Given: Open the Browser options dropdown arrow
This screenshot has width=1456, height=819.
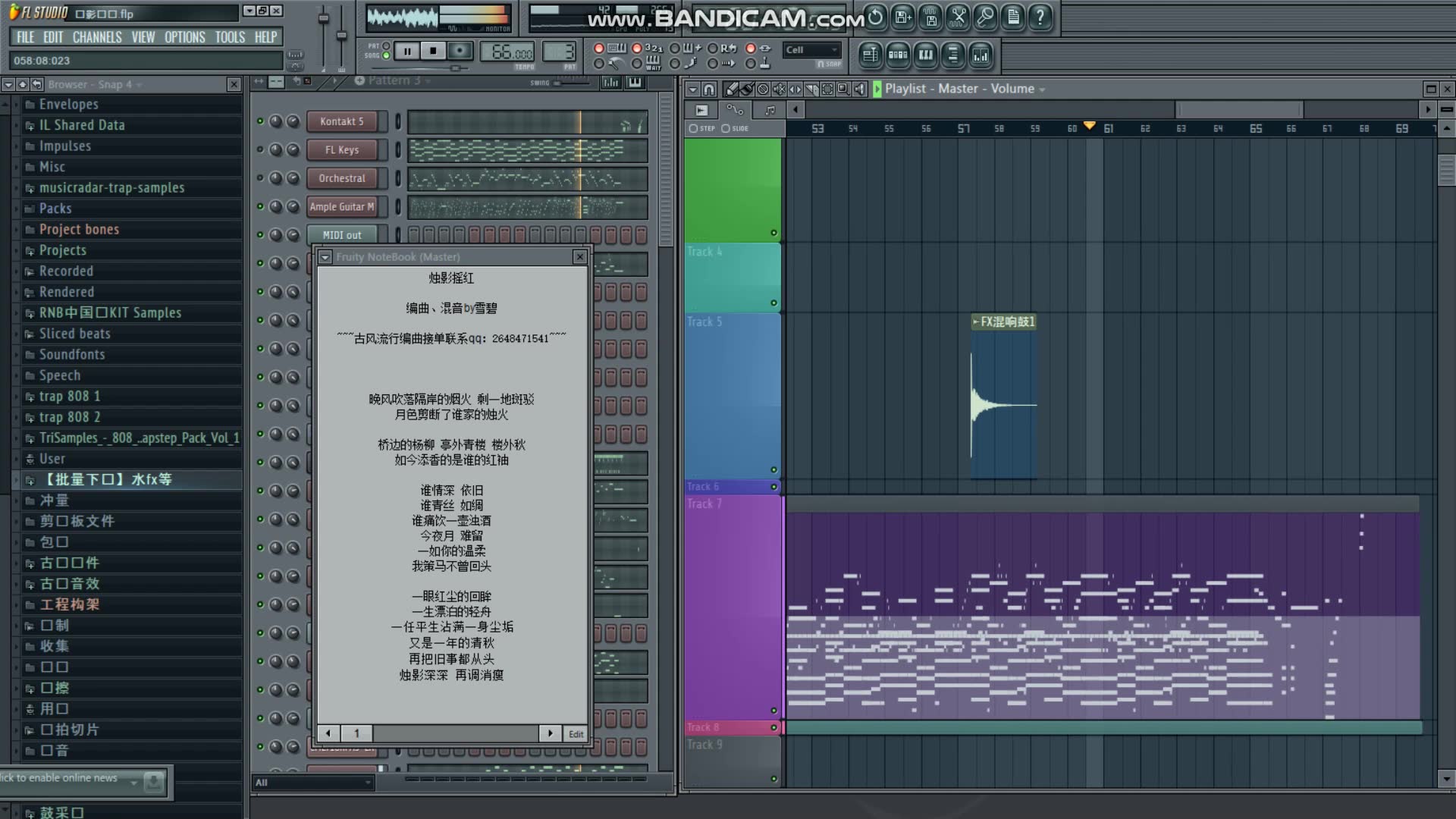Looking at the screenshot, I should 8,84.
